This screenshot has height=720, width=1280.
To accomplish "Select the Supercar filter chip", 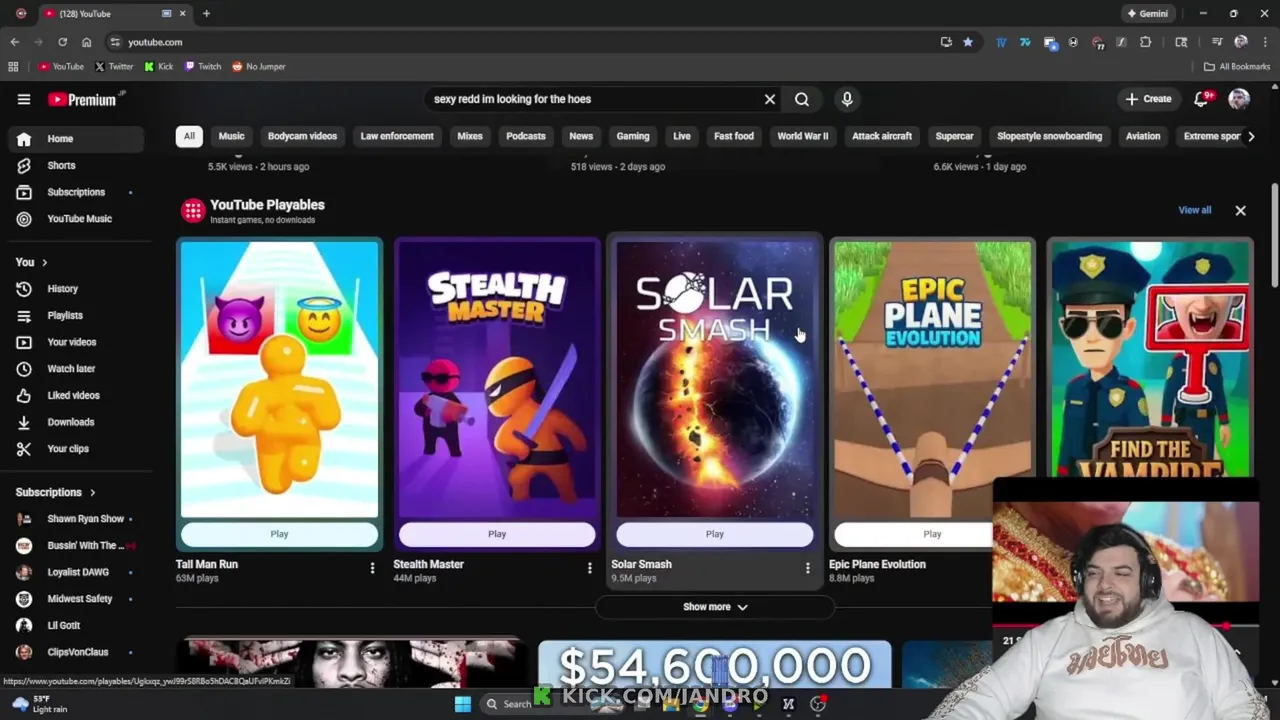I will [x=954, y=136].
